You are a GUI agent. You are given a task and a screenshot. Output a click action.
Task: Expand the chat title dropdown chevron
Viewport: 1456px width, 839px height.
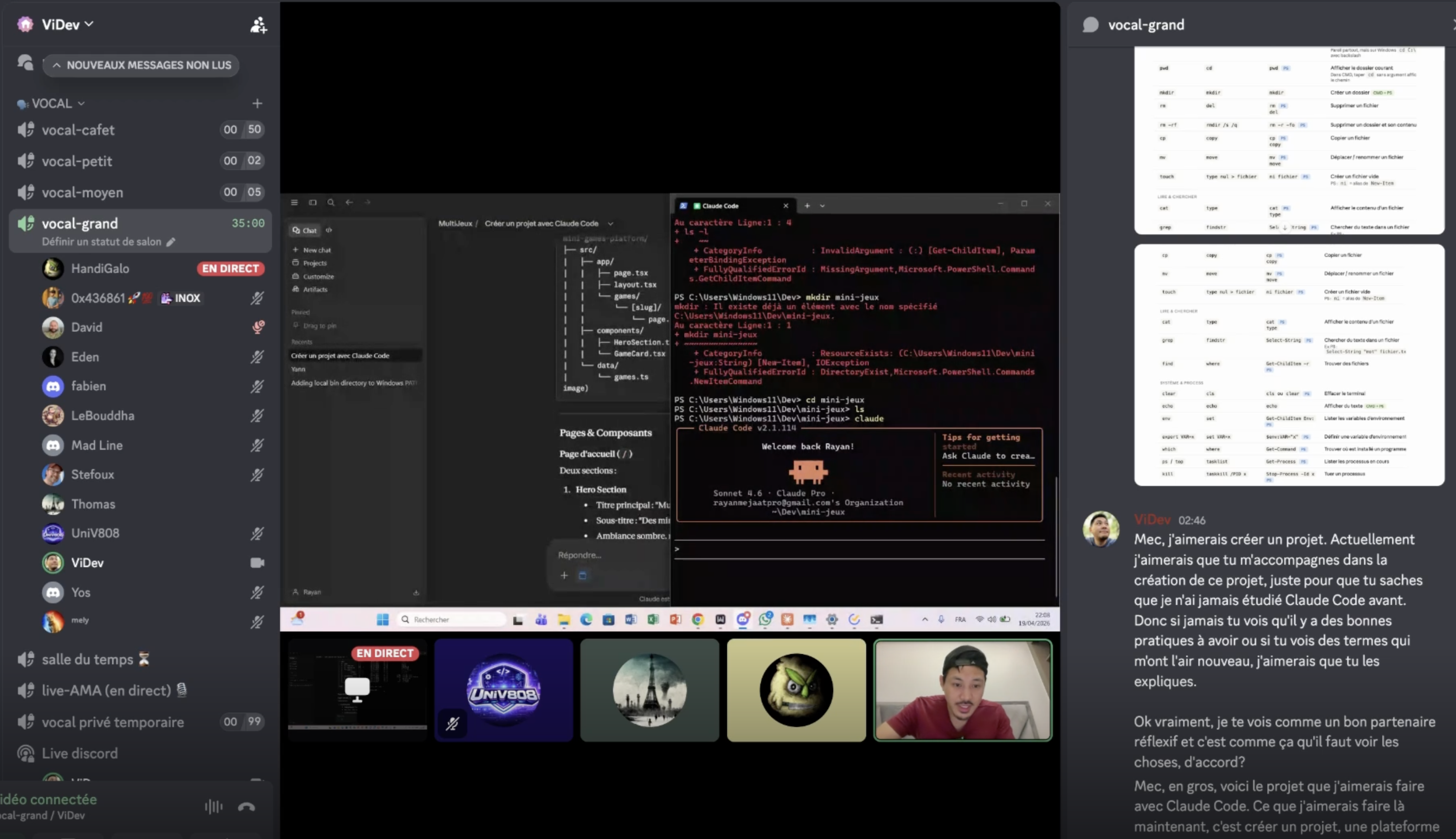pyautogui.click(x=611, y=224)
